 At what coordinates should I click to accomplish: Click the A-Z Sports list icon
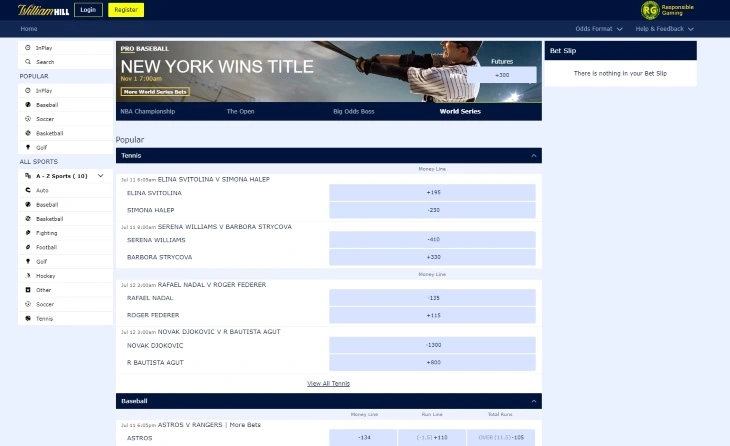pyautogui.click(x=28, y=176)
